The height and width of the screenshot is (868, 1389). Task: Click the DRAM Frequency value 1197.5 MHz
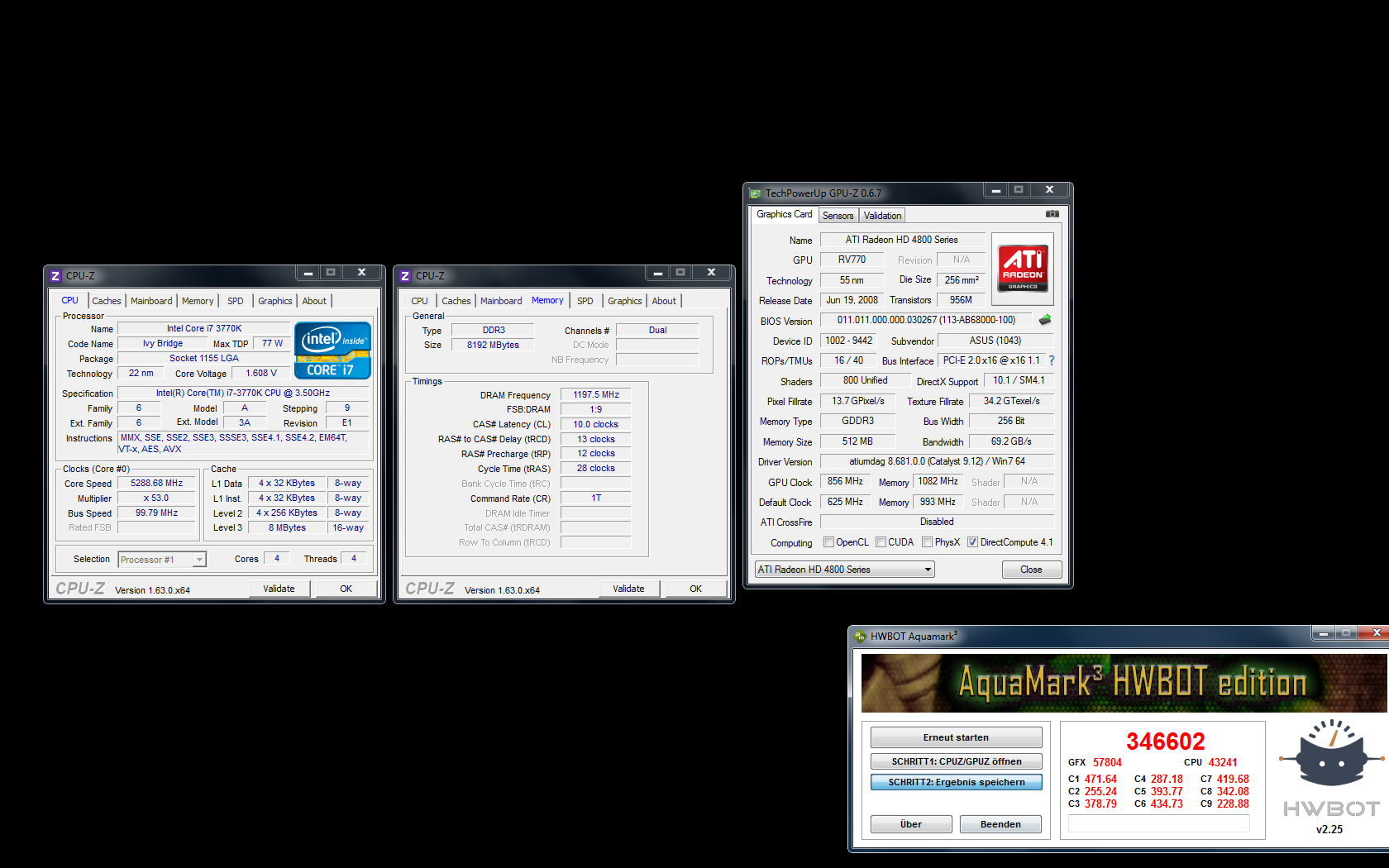(596, 395)
